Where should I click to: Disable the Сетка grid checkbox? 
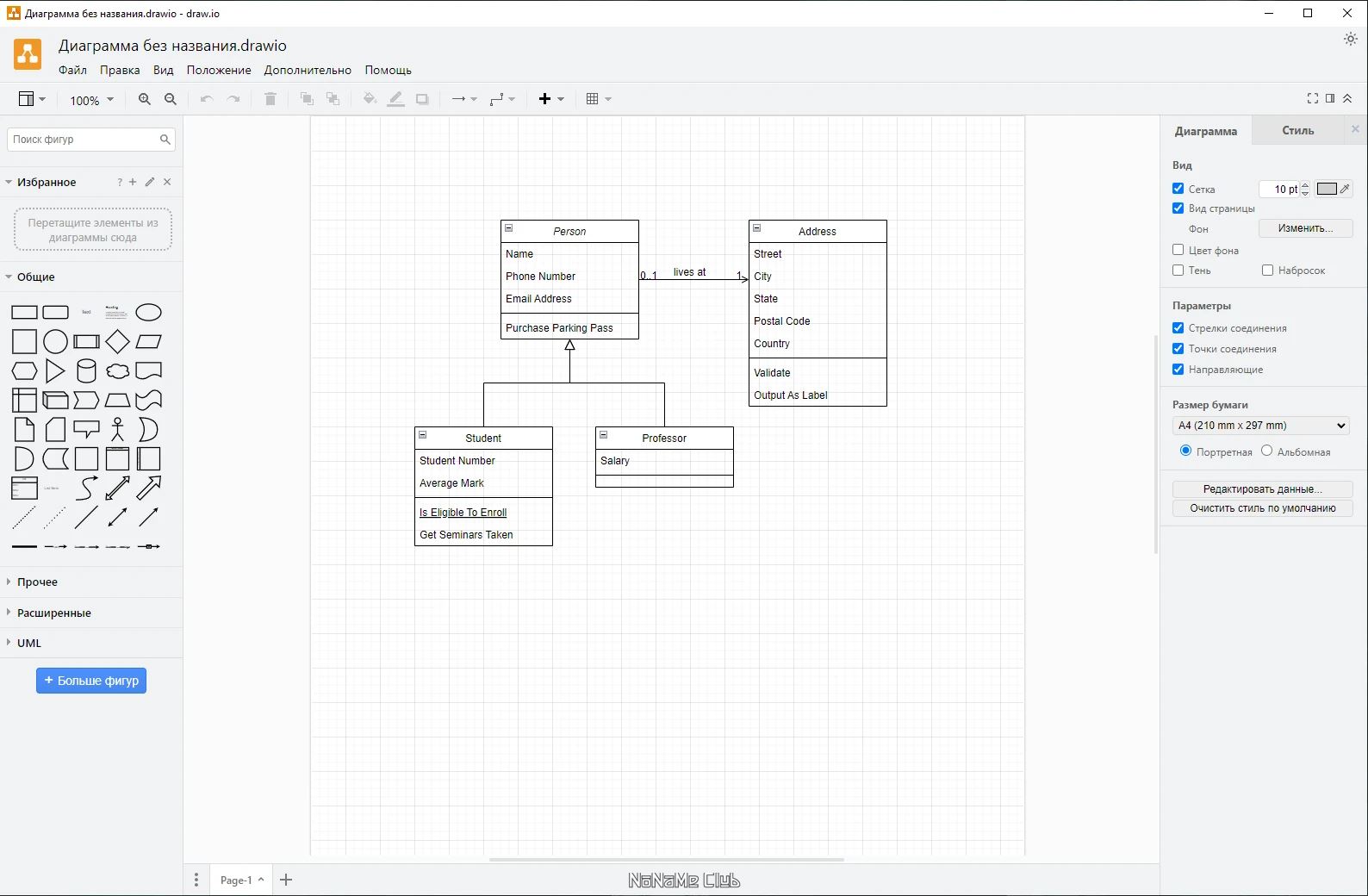(x=1178, y=189)
